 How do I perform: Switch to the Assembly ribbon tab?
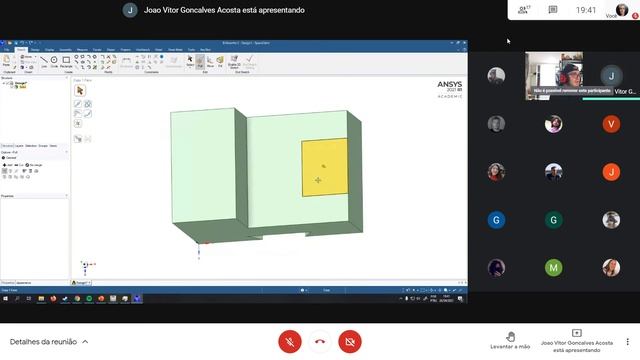click(65, 49)
